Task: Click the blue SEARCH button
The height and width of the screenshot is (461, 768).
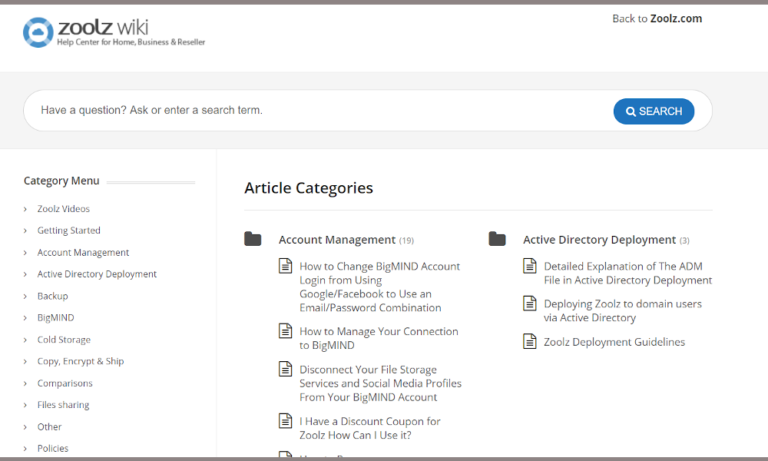Action: [653, 111]
